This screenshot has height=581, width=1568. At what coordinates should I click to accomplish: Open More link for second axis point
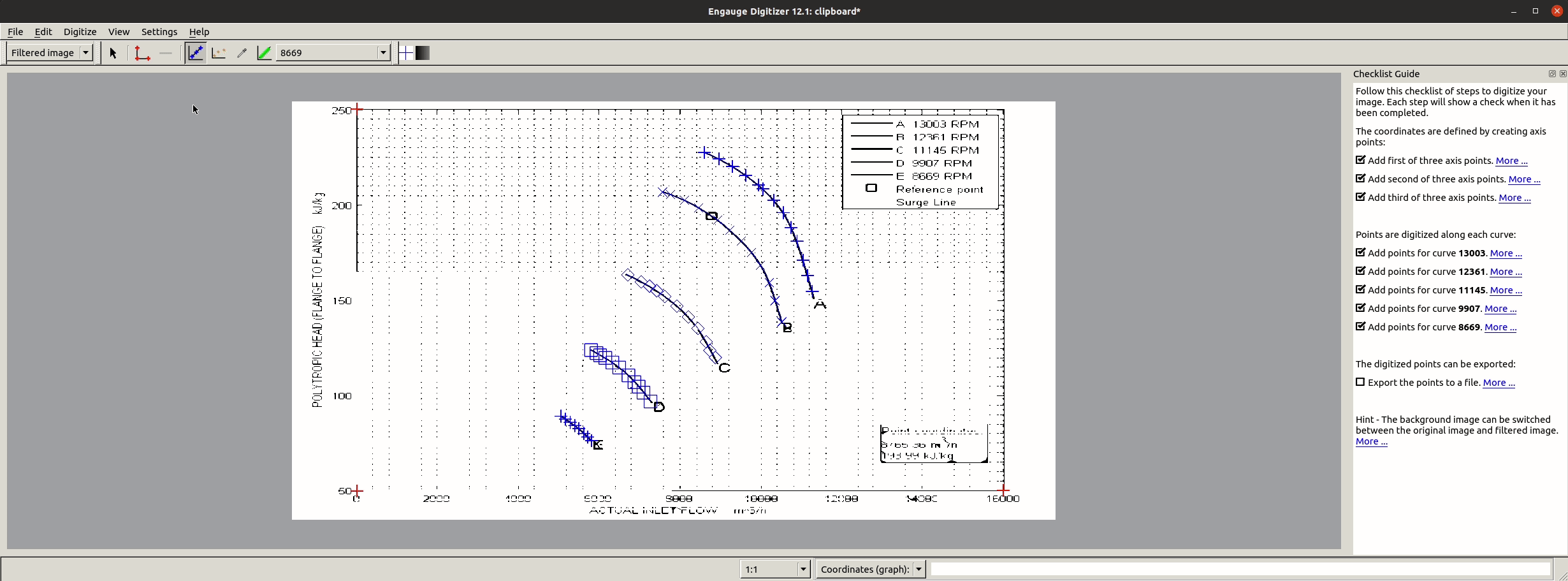click(x=1524, y=179)
